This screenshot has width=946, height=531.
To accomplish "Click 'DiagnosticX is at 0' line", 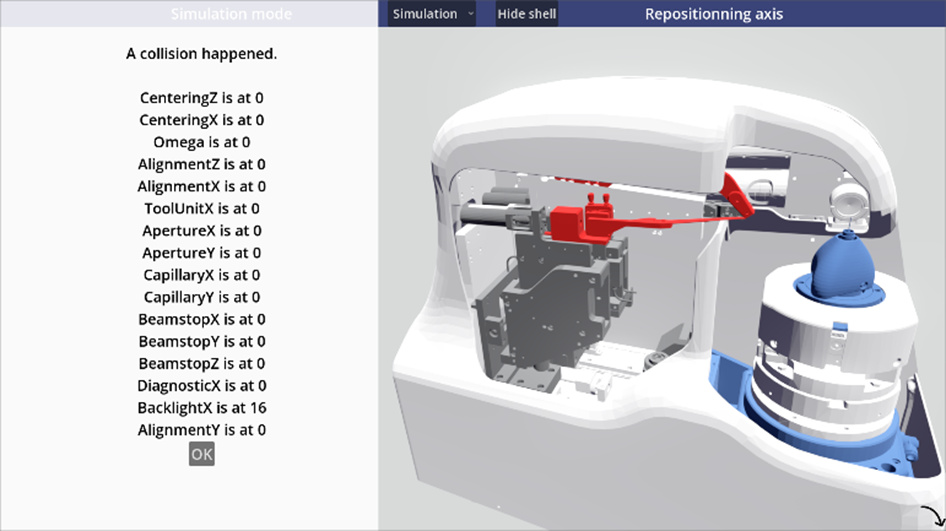I will (x=202, y=386).
